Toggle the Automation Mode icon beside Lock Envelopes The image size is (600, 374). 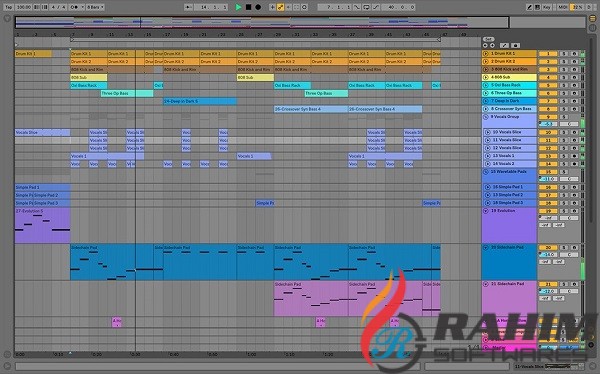click(504, 45)
